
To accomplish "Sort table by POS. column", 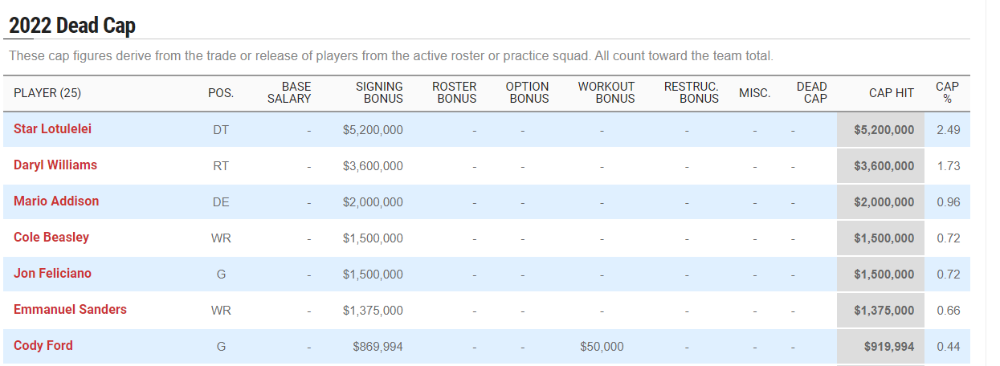I will [x=221, y=93].
